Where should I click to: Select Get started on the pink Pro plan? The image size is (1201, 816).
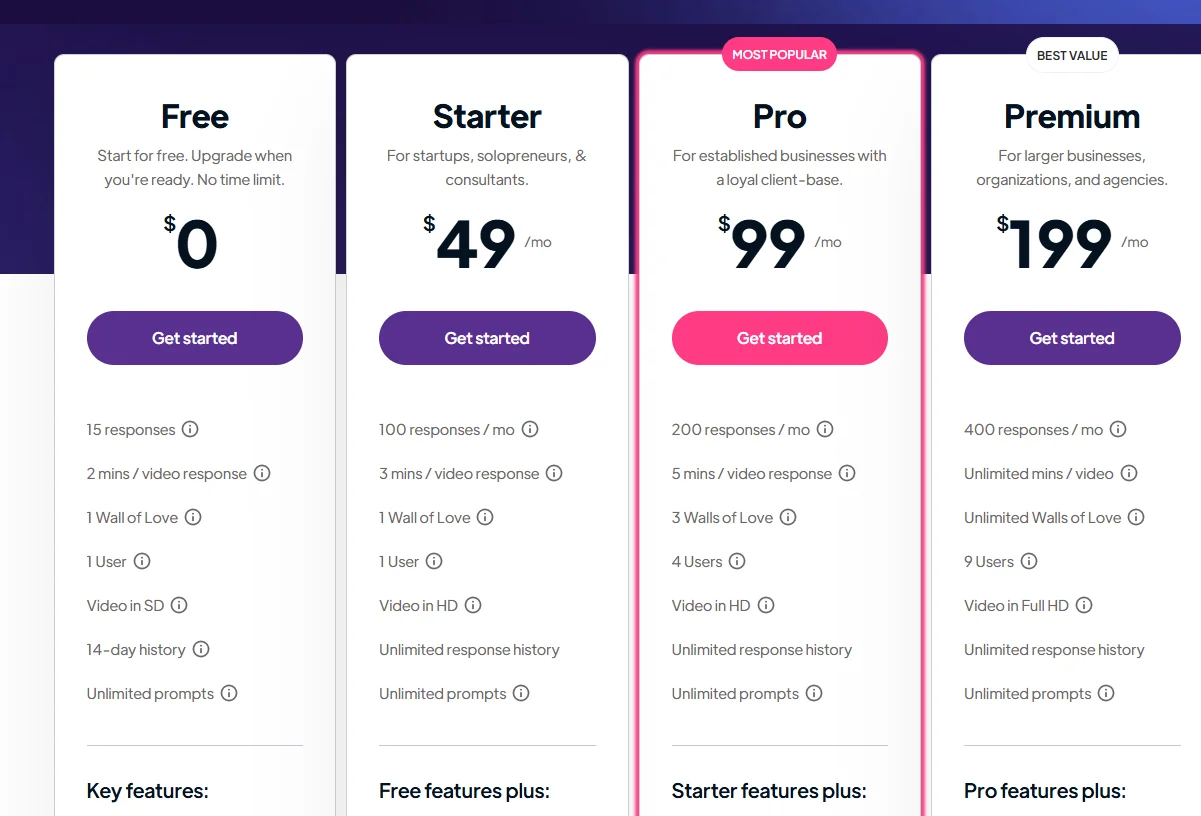coord(779,338)
